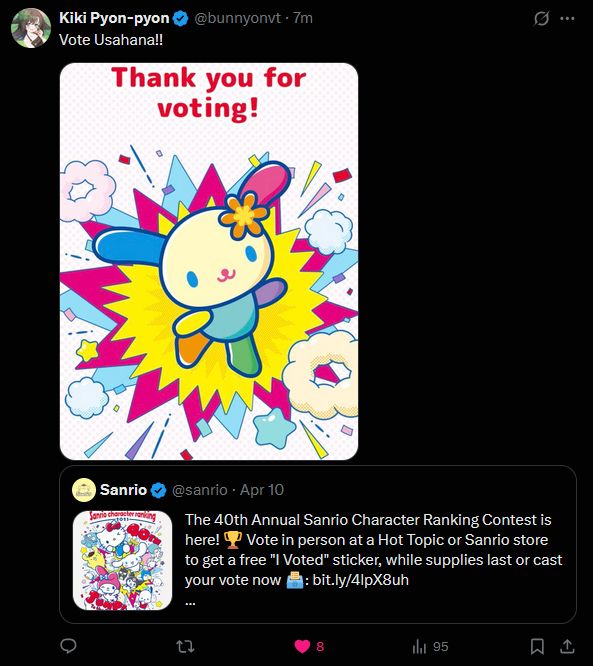Click the repost arrows icon
This screenshot has height=666, width=593.
185,646
